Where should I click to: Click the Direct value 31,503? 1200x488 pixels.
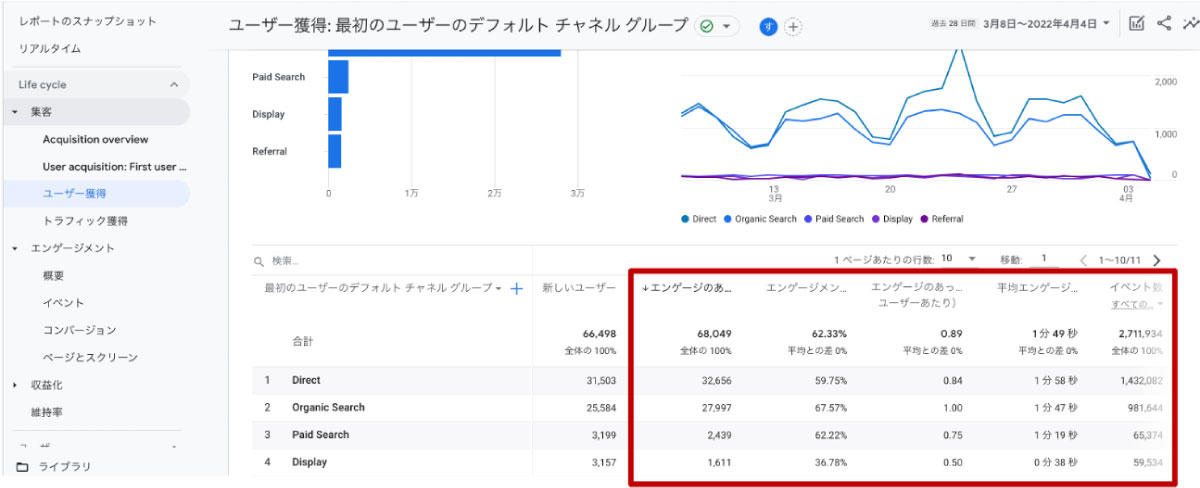tap(600, 380)
